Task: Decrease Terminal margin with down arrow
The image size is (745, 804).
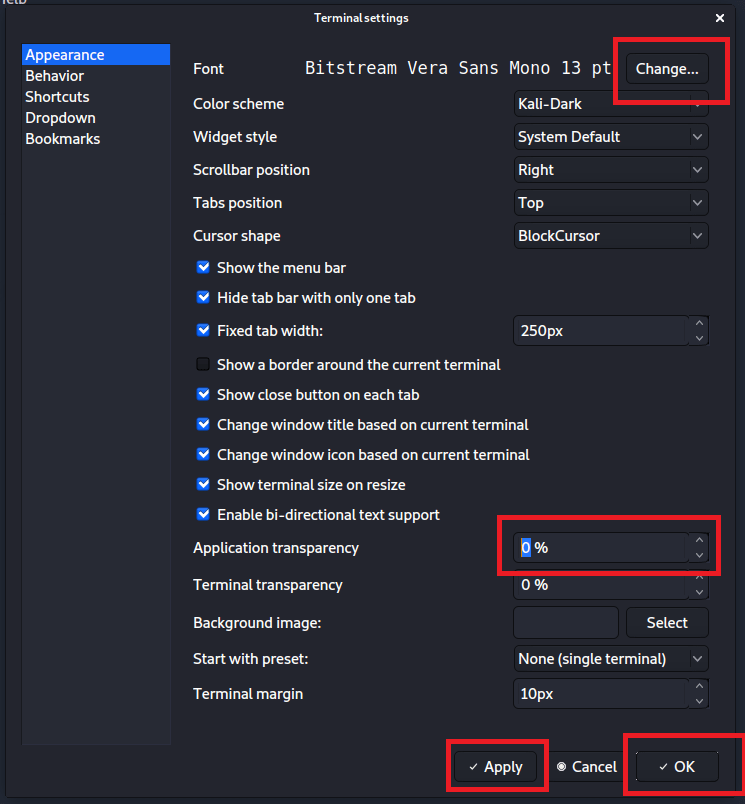Action: coord(699,700)
